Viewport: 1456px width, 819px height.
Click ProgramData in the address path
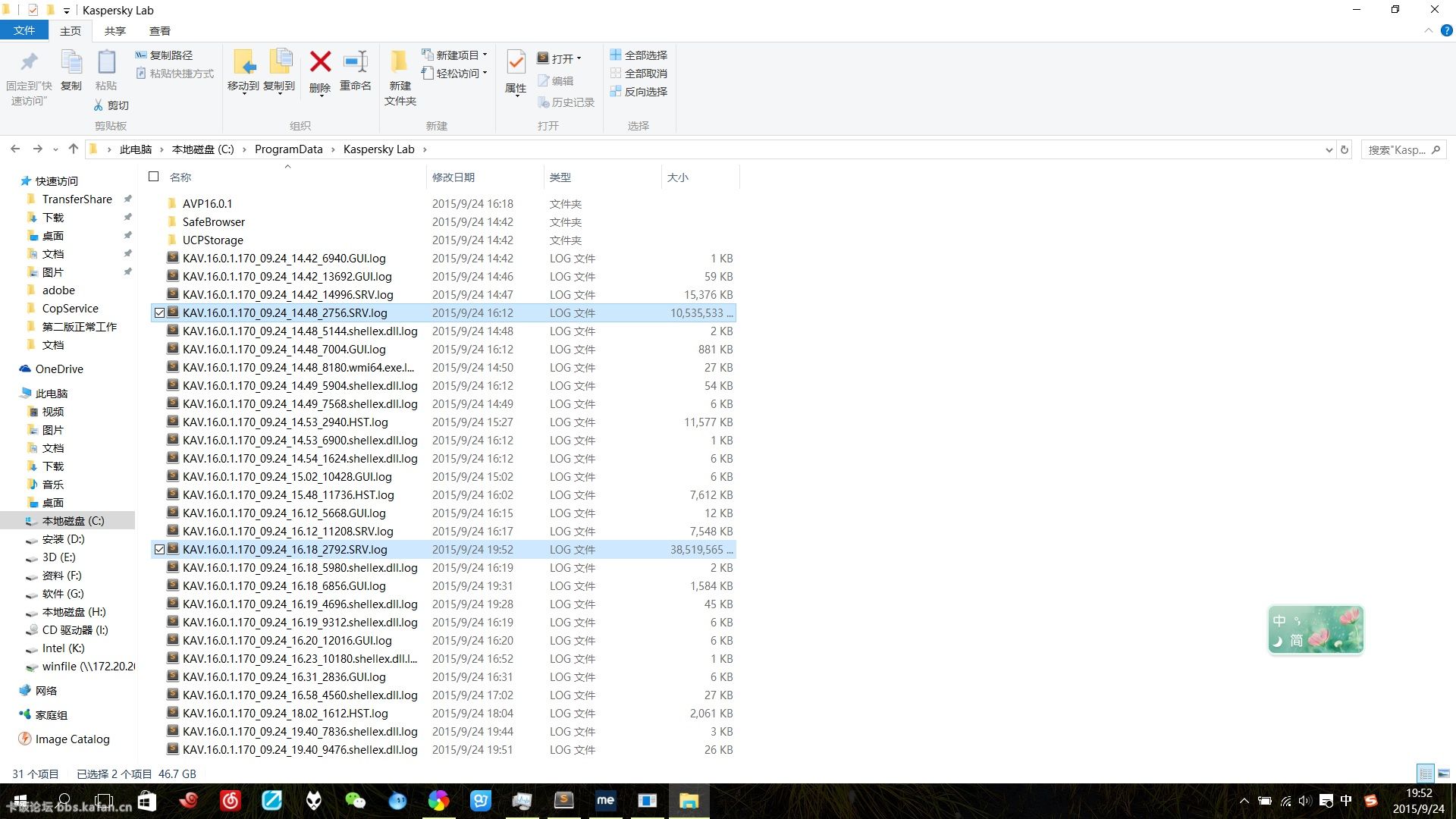(289, 149)
